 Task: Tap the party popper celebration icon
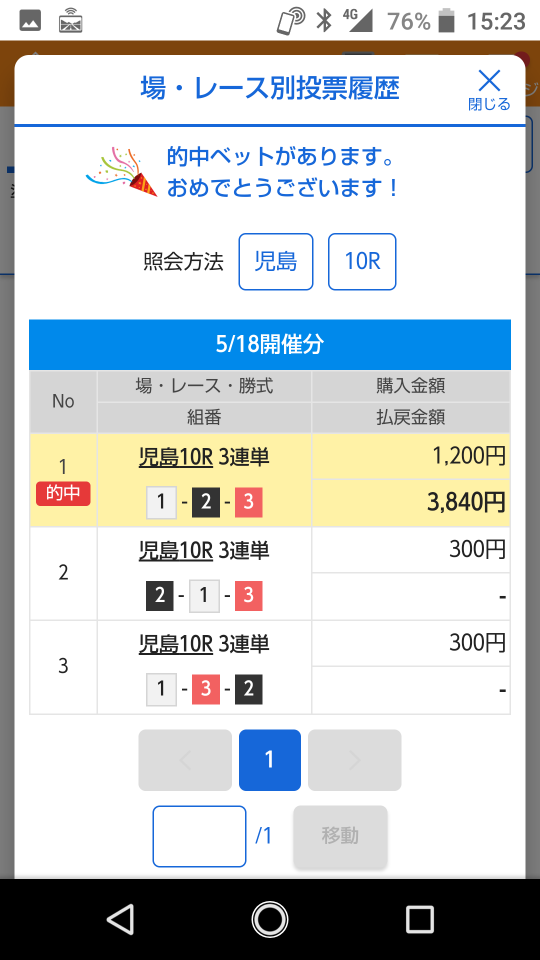tap(122, 172)
